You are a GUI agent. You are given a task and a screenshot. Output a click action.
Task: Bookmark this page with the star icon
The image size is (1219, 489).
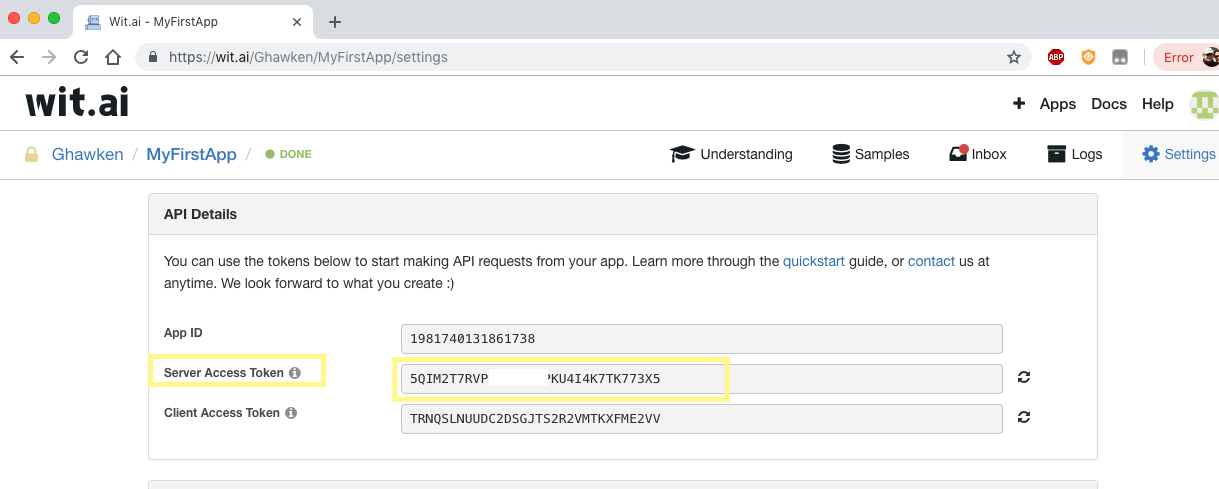pyautogui.click(x=1013, y=57)
